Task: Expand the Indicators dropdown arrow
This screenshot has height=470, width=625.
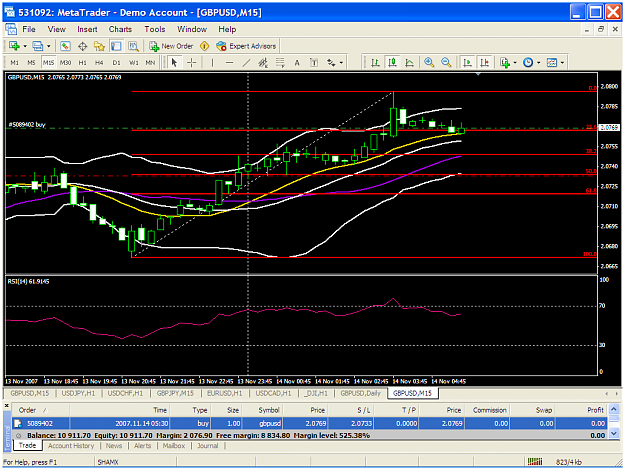Action: (515, 63)
